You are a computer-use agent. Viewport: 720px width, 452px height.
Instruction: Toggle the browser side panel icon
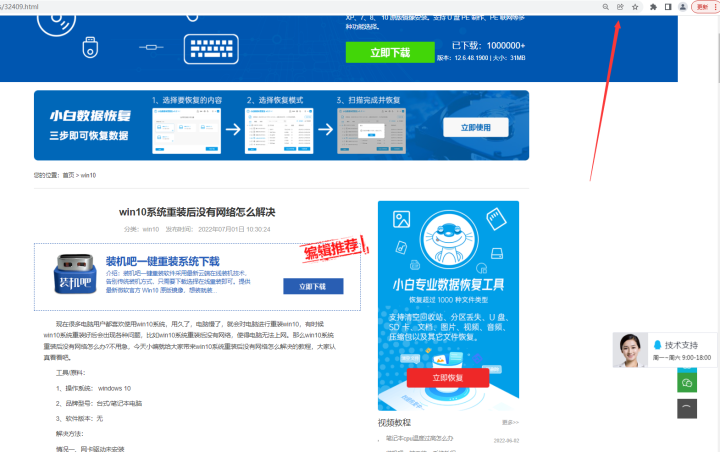[x=668, y=7]
